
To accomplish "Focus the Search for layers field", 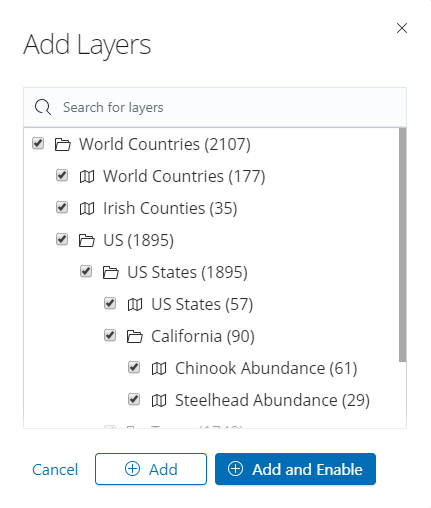I will click(x=215, y=107).
